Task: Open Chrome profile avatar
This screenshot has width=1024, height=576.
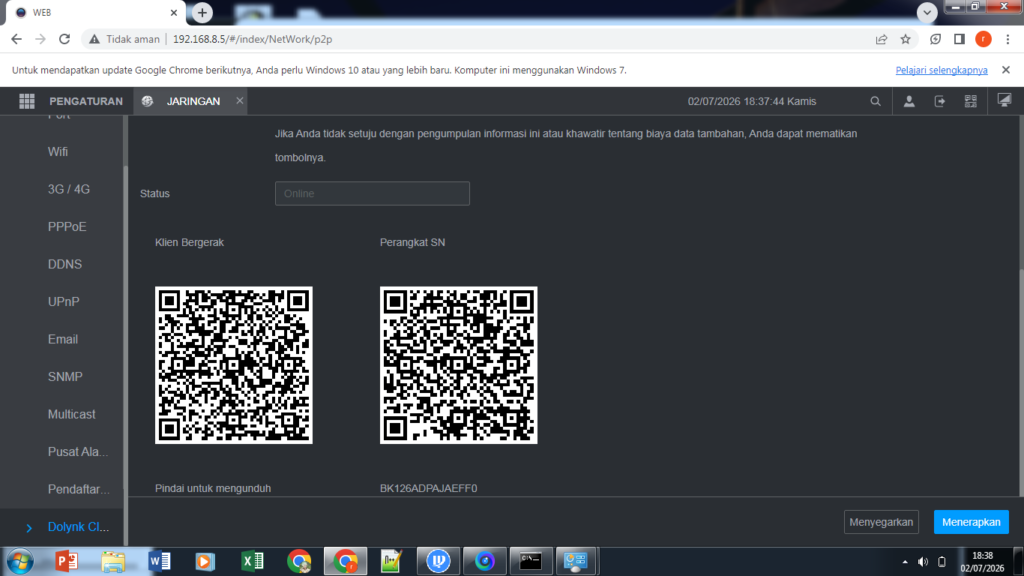Action: [x=983, y=39]
